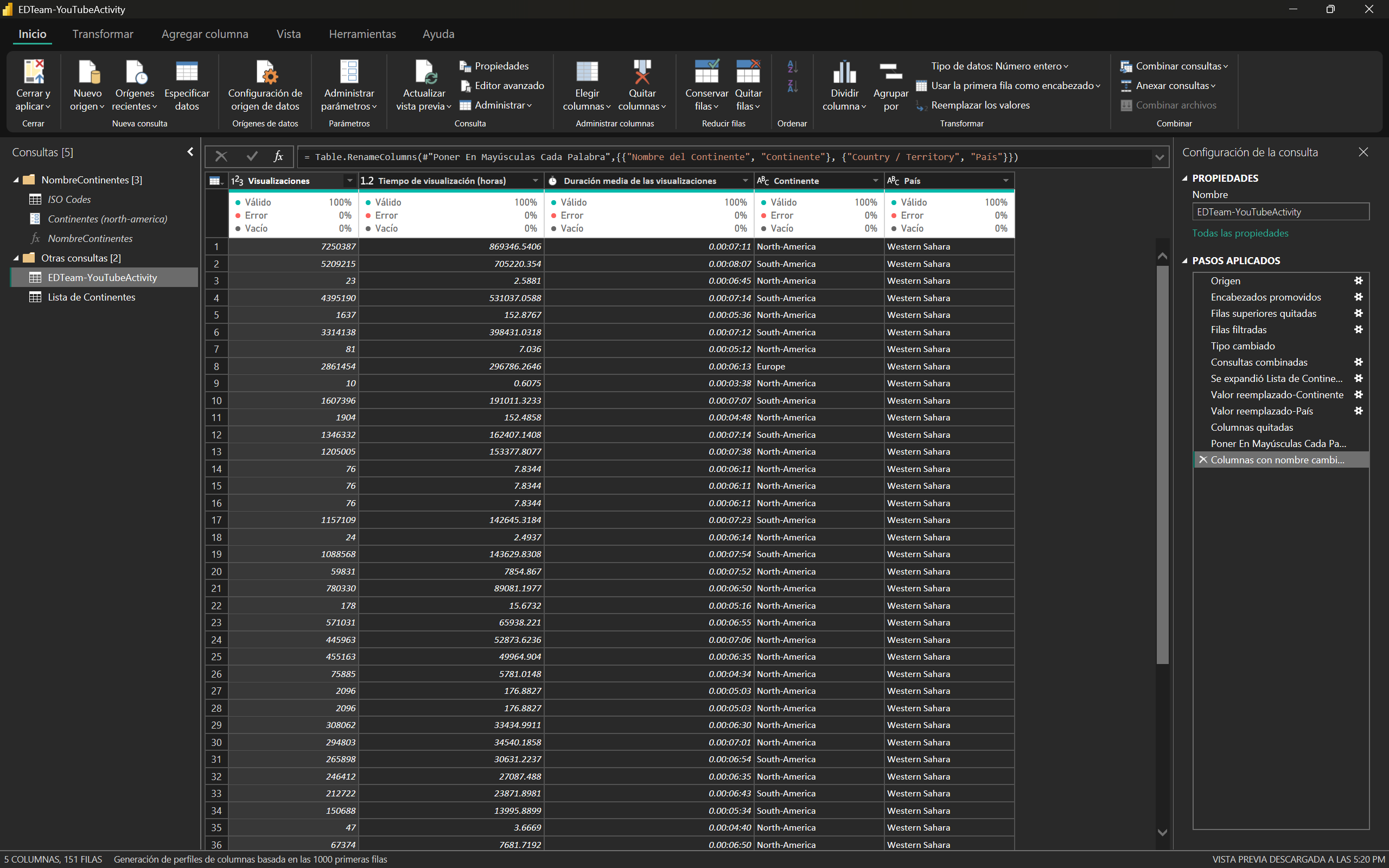Viewport: 1389px width, 868px height.
Task: Open the Continente column filter dropdown
Action: coord(875,181)
